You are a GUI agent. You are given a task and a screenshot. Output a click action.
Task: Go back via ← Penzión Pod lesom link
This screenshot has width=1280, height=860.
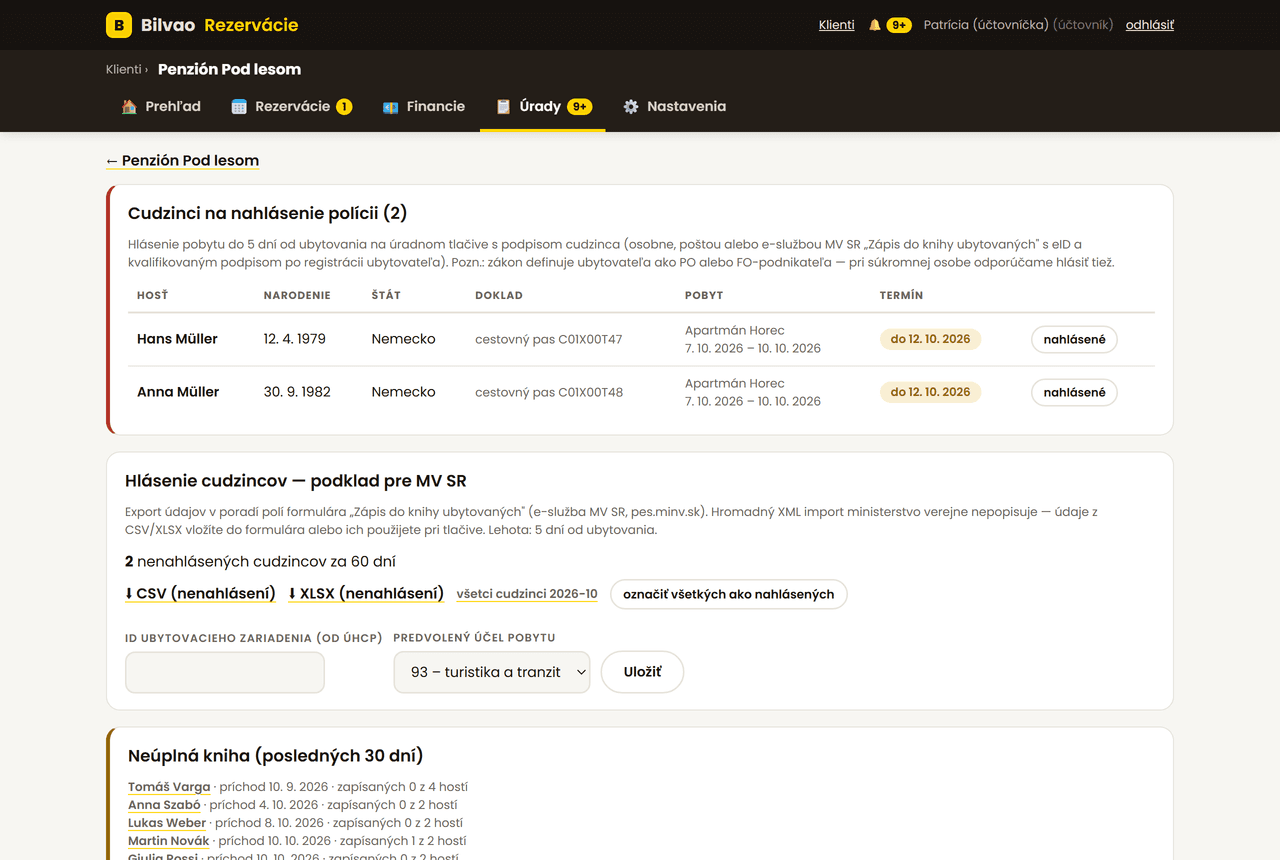pyautogui.click(x=182, y=160)
